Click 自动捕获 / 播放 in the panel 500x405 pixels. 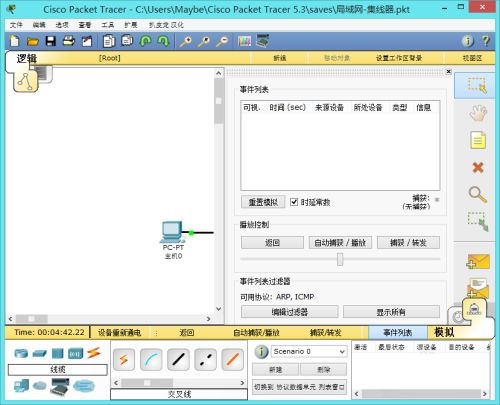340,243
